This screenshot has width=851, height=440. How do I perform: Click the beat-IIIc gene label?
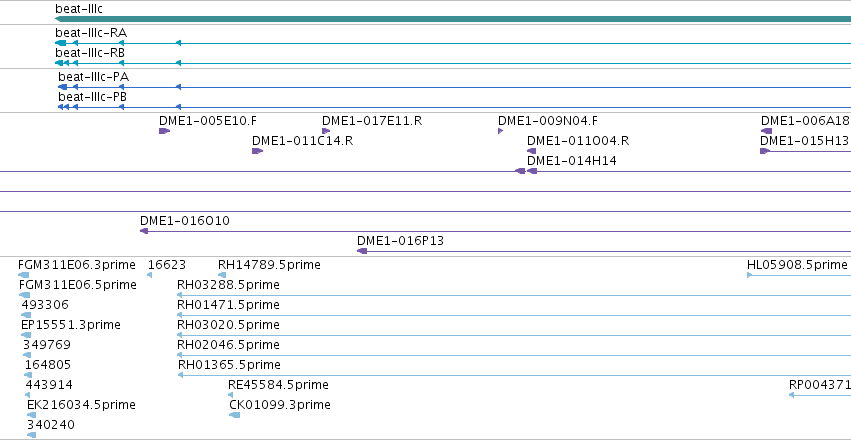pyautogui.click(x=79, y=9)
